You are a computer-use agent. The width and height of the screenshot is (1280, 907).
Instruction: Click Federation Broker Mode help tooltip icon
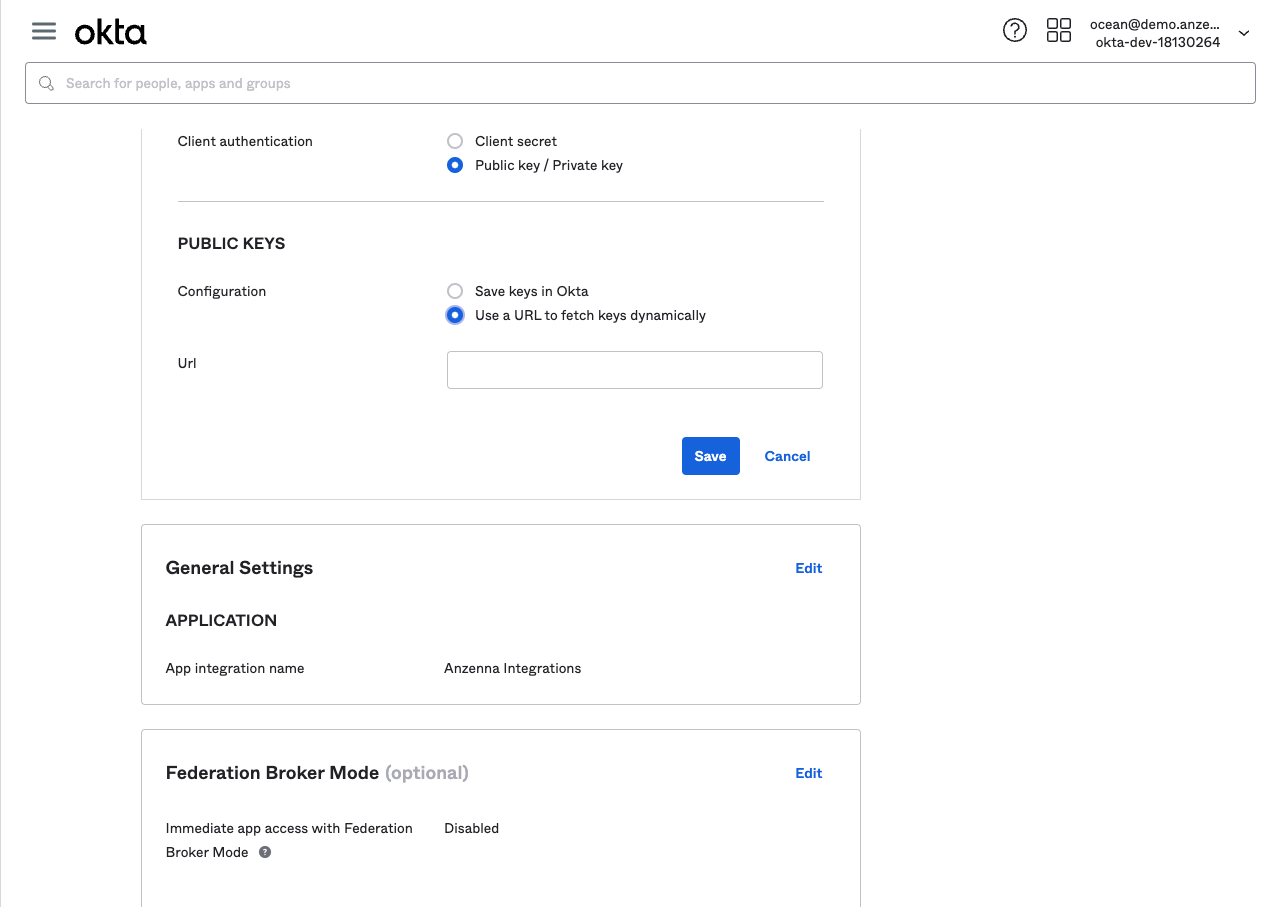[x=265, y=853]
